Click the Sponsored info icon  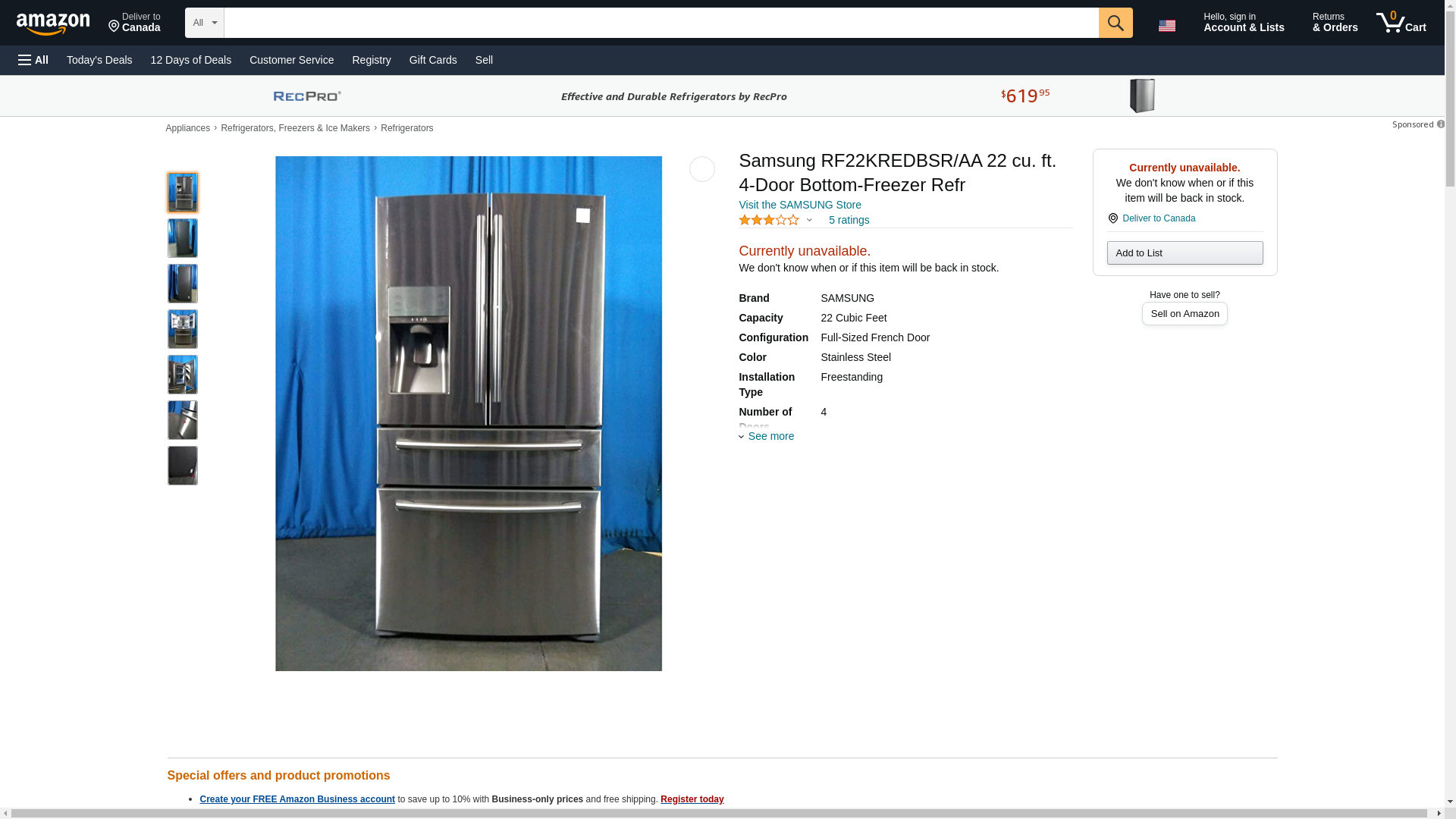coord(1440,124)
